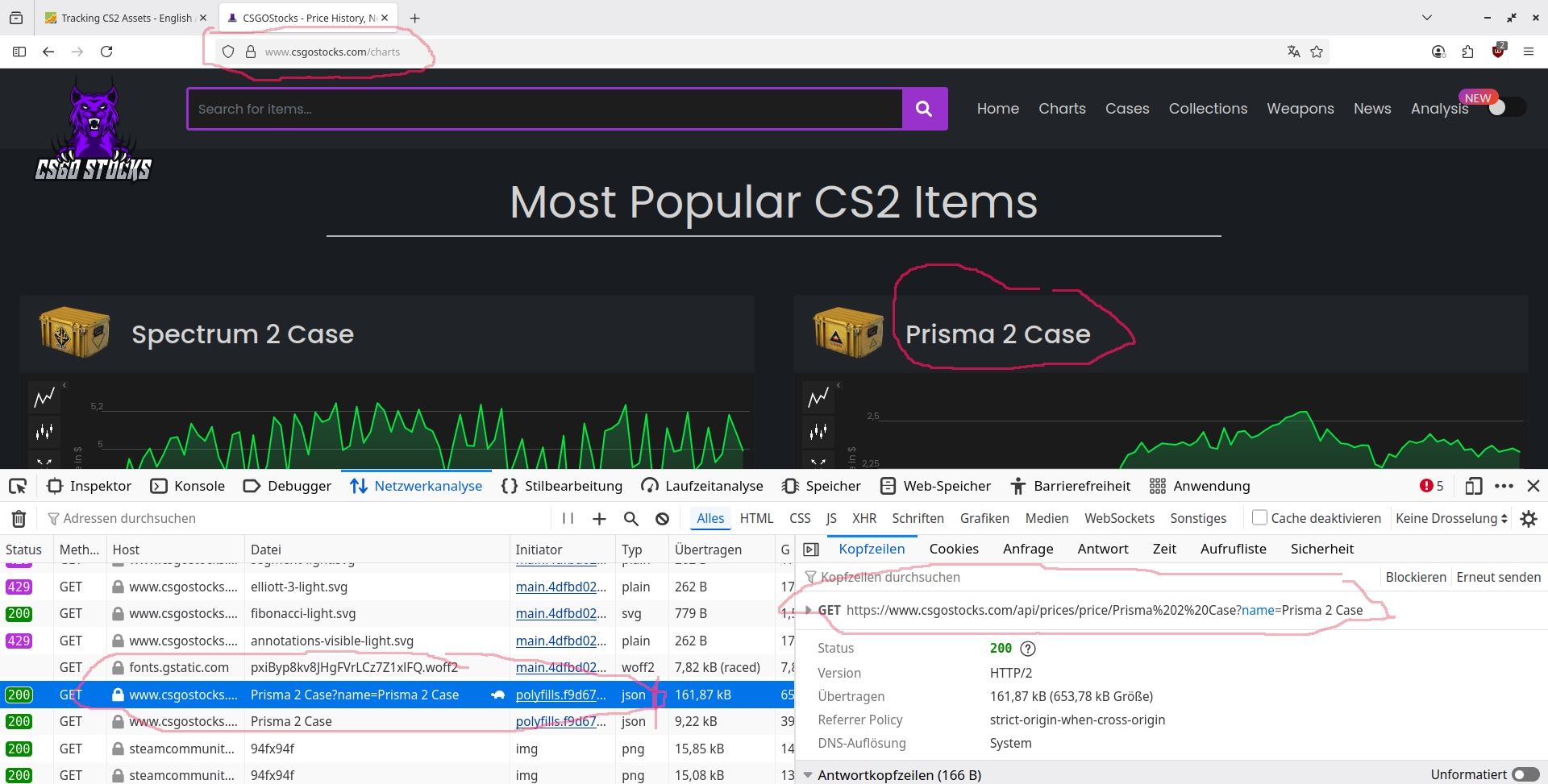Open the Keine Drosselung throttling dropdown

point(1451,518)
